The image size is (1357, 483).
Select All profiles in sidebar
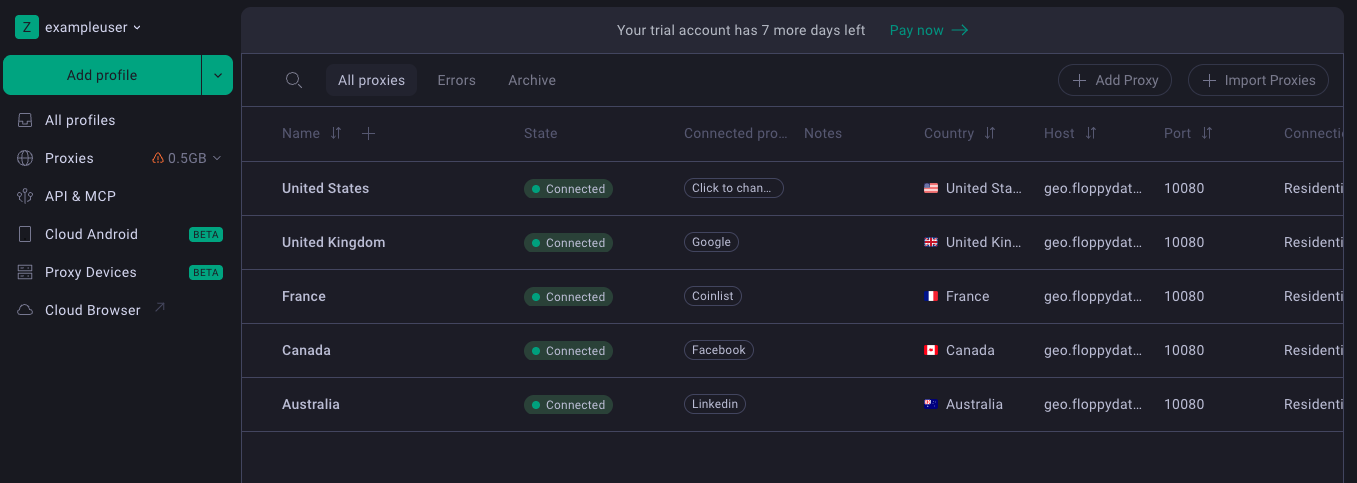[80, 120]
